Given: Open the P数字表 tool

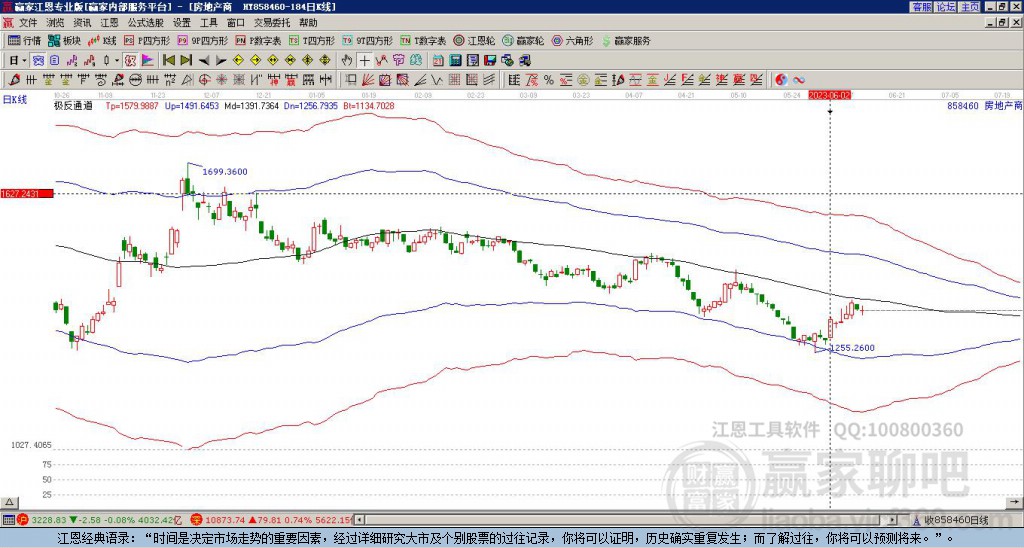Looking at the screenshot, I should (258, 40).
